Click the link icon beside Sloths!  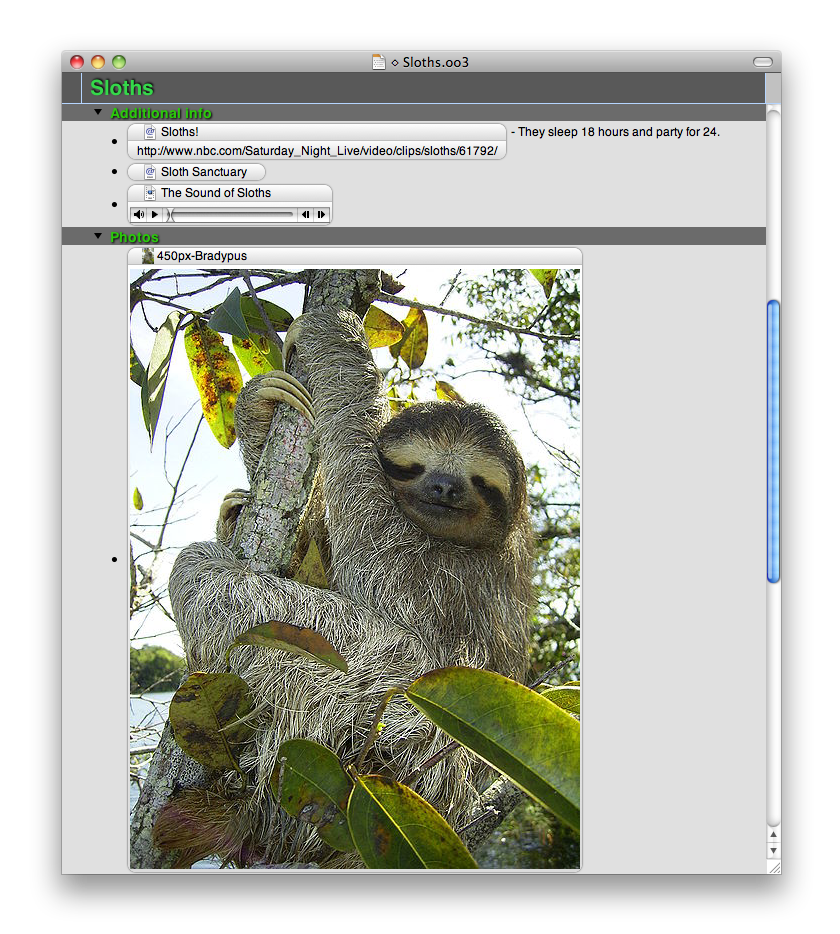tap(150, 132)
